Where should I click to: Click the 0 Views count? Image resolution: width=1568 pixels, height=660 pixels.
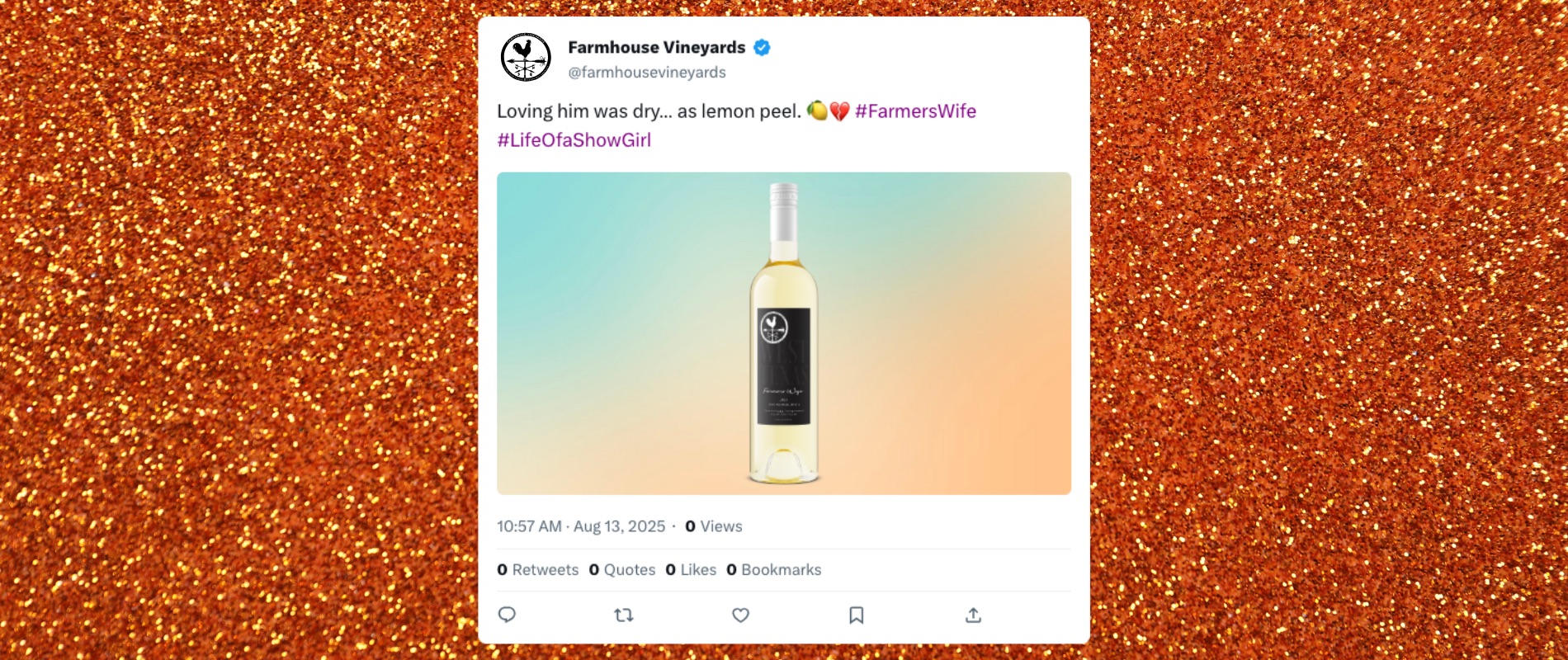[x=714, y=526]
